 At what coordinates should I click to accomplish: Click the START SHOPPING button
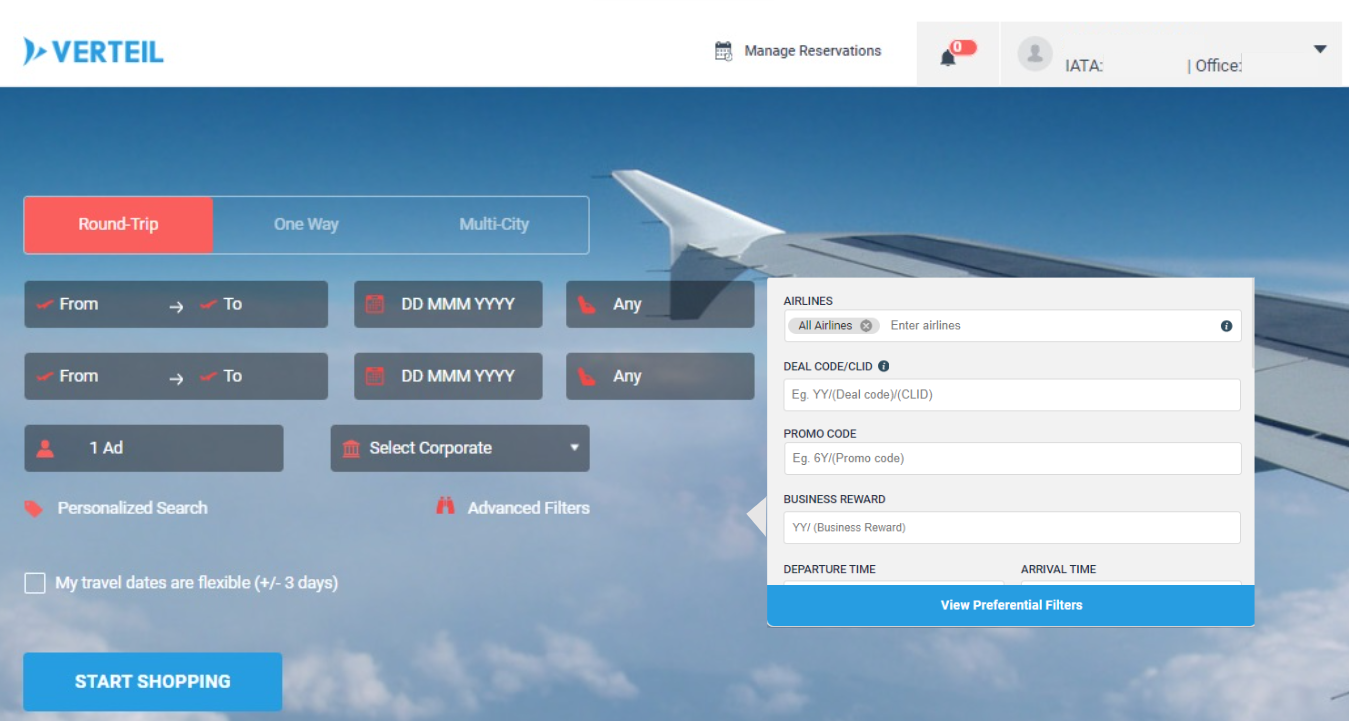tap(152, 681)
